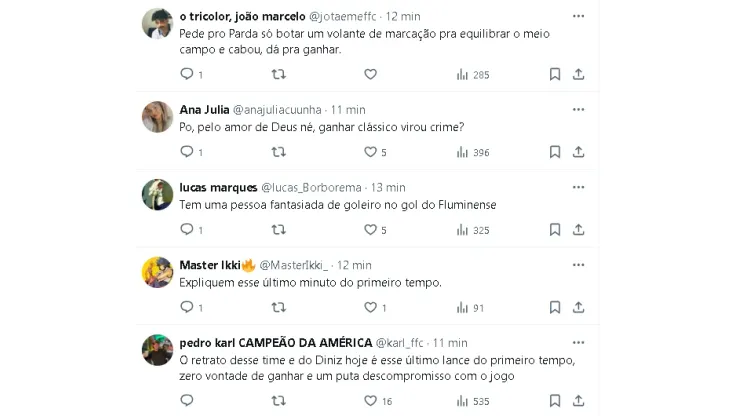Screen dimensions: 740x416
Task: Share João Marcelo's tweet
Action: [579, 74]
